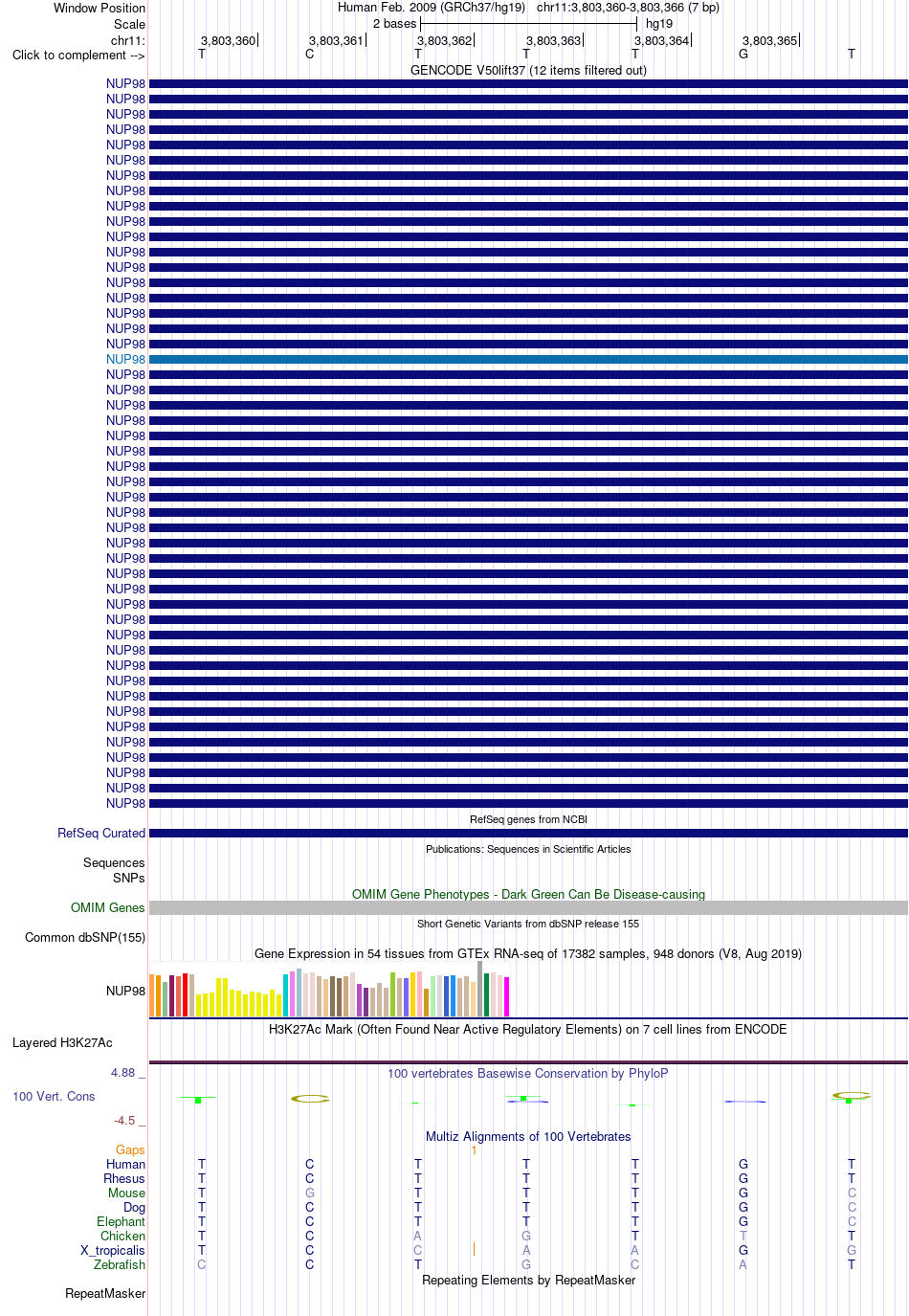Click the Human alignment row label
909x1316 pixels.
(x=125, y=1164)
